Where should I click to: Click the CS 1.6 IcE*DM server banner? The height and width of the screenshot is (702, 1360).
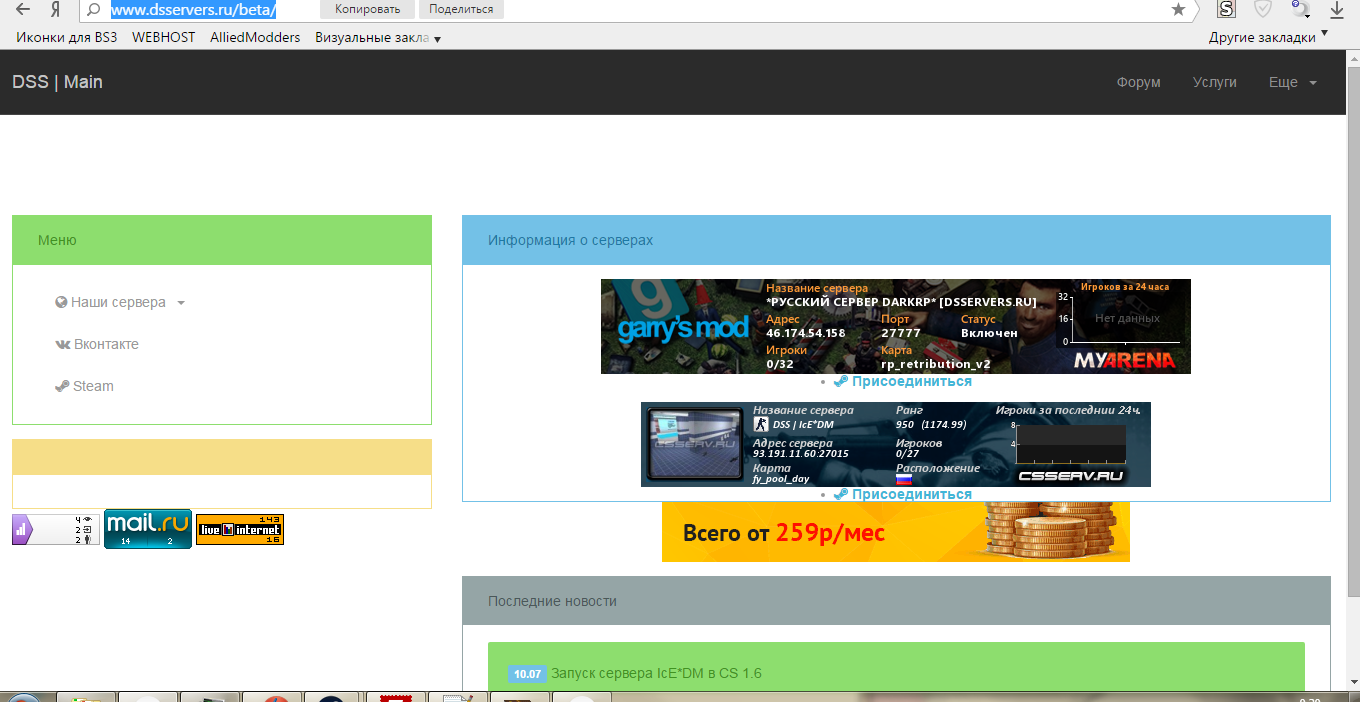(x=895, y=444)
